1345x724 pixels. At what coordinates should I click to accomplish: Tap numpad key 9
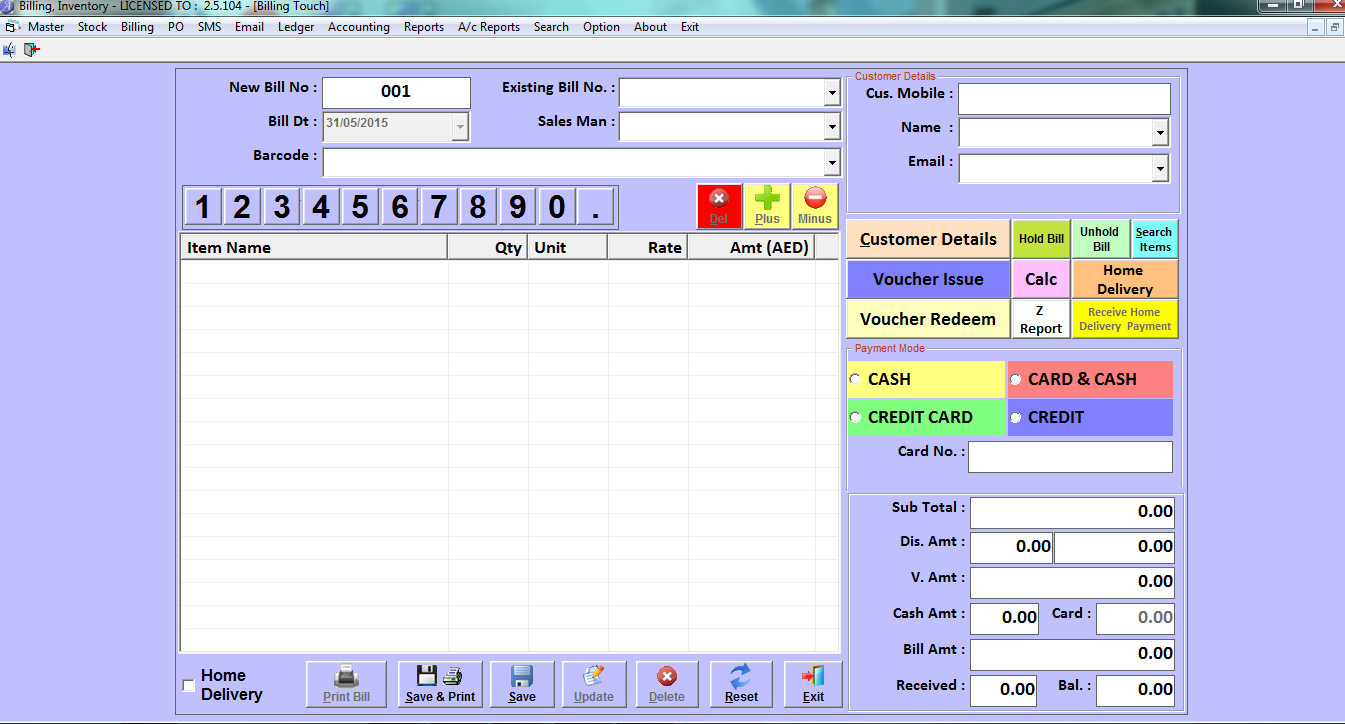pyautogui.click(x=517, y=207)
